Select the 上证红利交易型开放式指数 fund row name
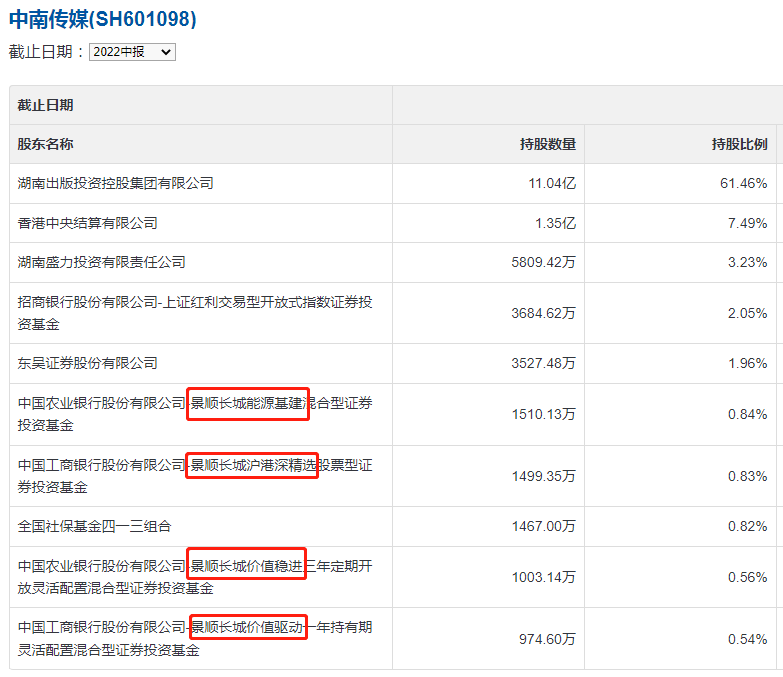 (x=195, y=313)
